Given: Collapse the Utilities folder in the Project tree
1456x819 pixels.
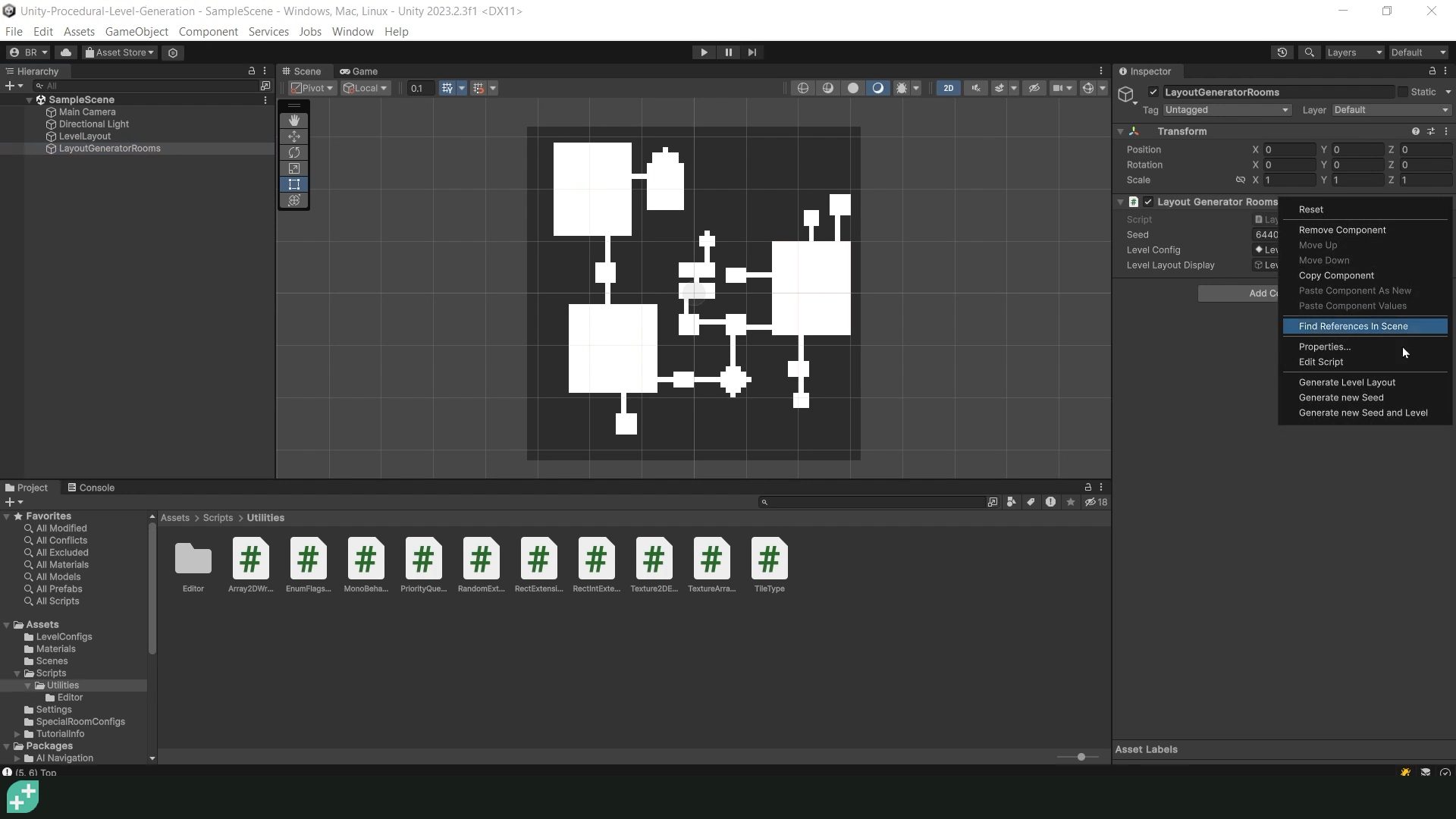Looking at the screenshot, I should pos(29,686).
